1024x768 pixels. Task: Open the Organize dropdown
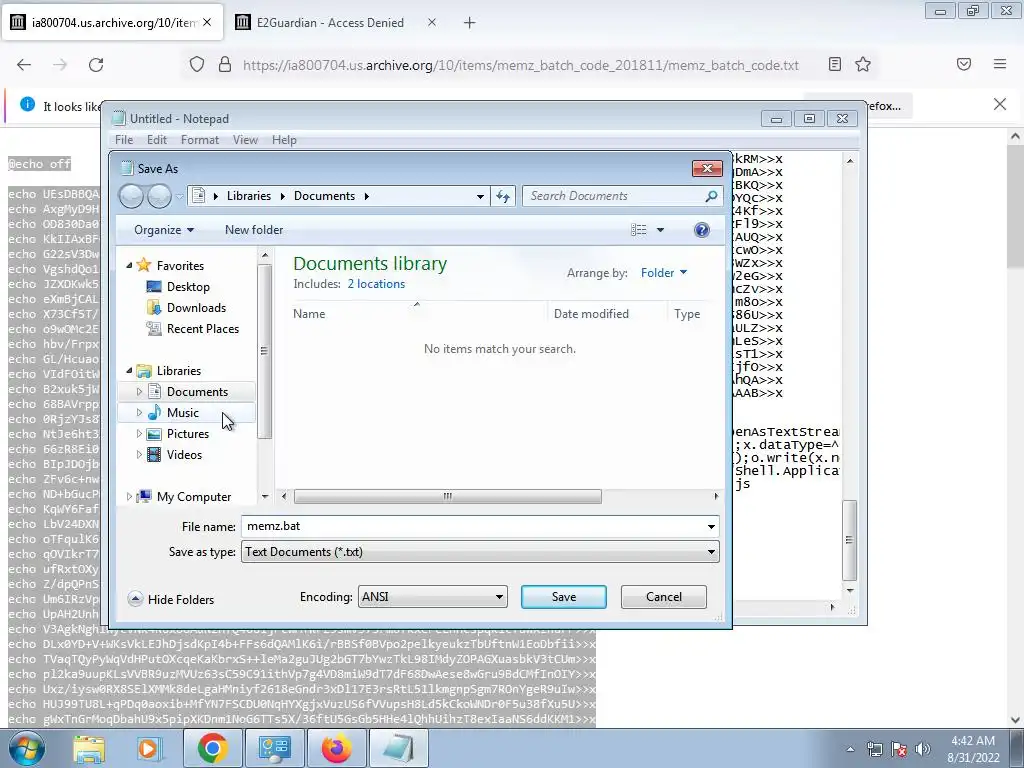[164, 230]
